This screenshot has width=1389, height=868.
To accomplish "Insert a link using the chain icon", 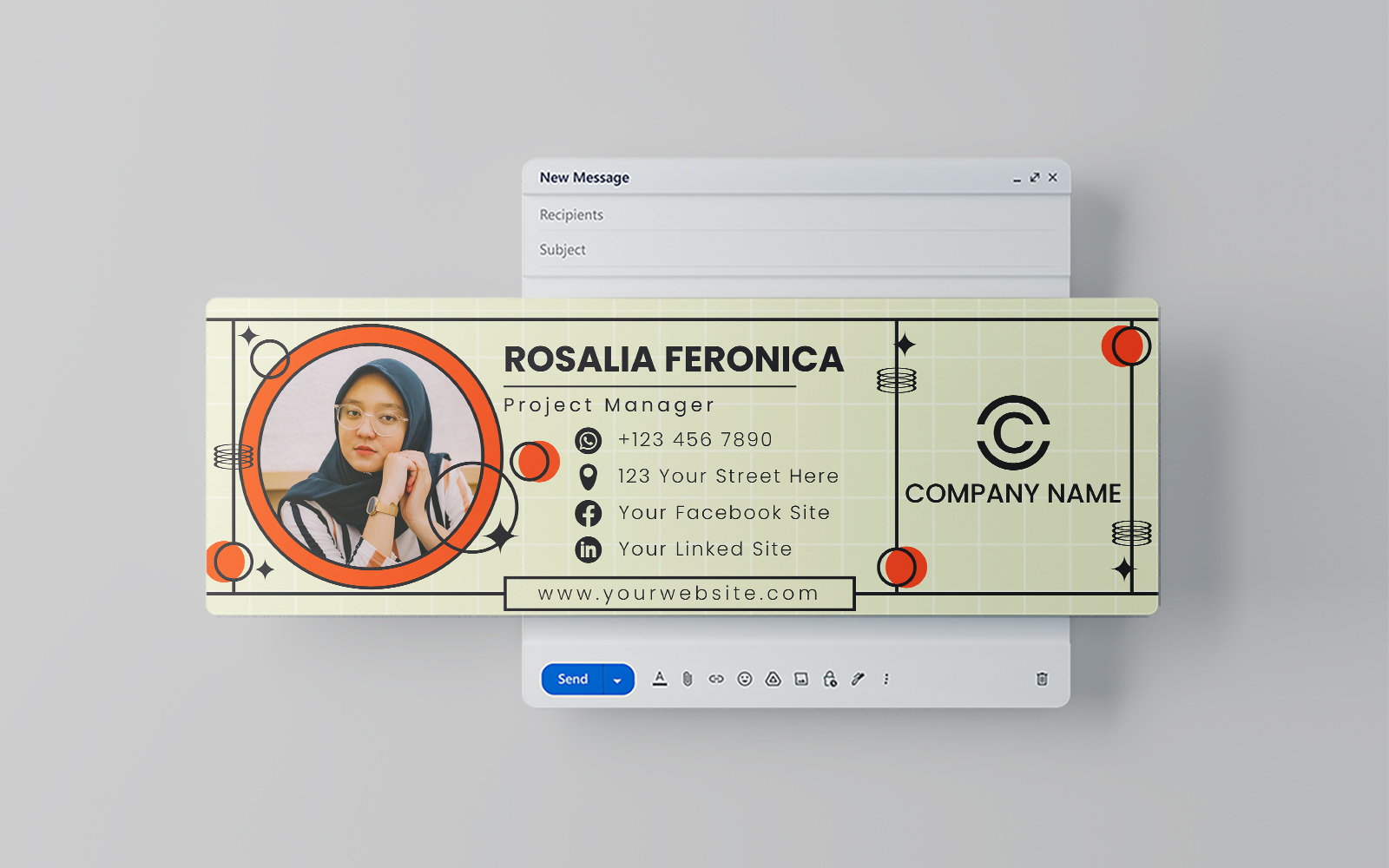I will [716, 679].
